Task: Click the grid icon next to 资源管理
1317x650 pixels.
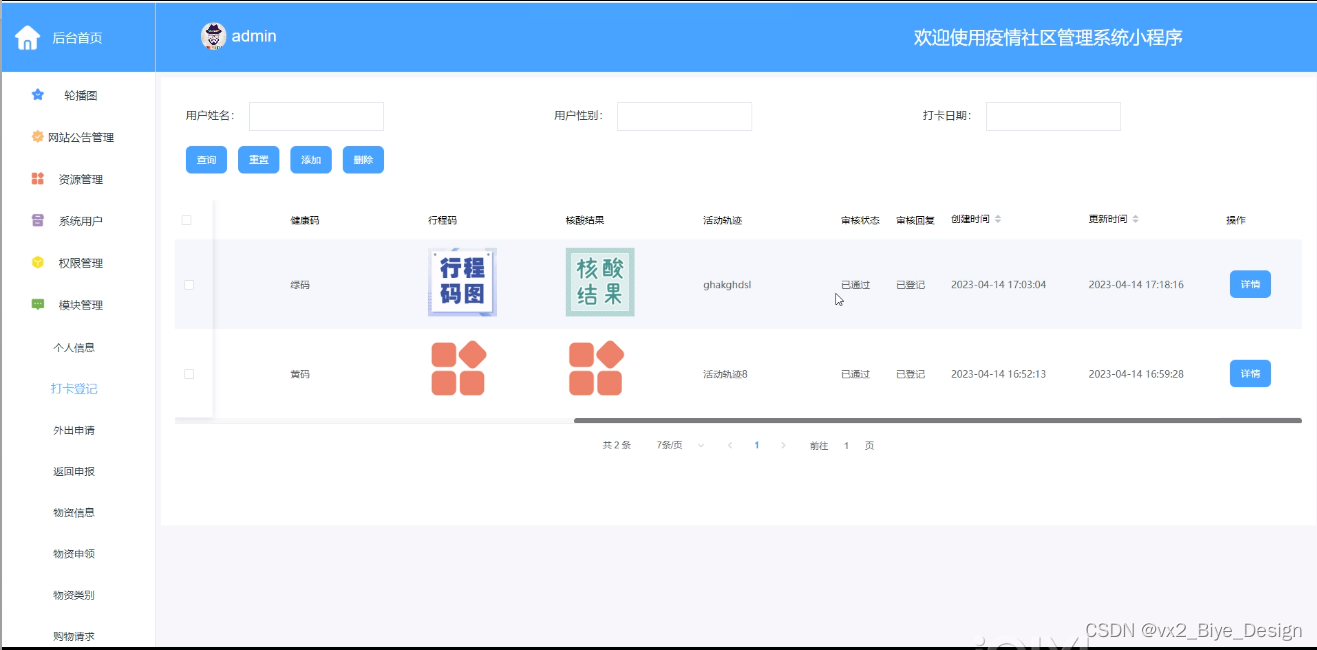Action: coord(38,179)
